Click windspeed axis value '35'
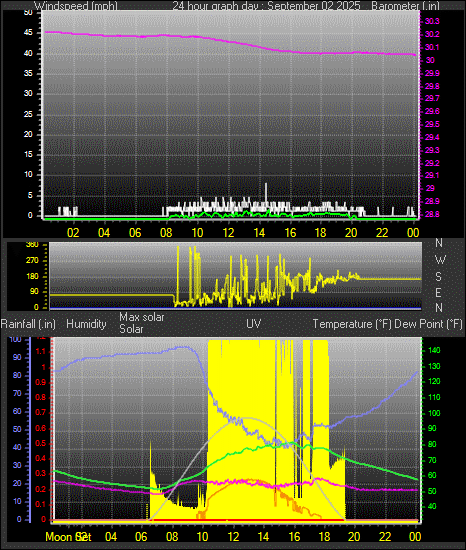466x550 pixels. click(28, 73)
